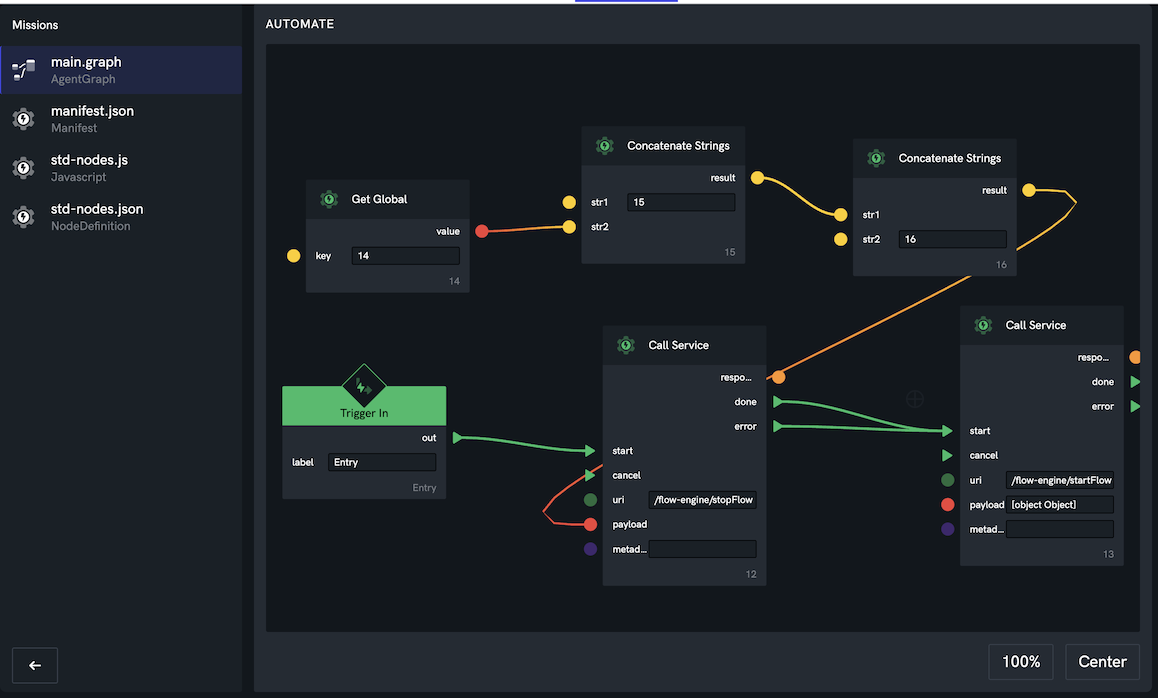Viewport: 1158px width, 698px height.
Task: Click the dark green uri port on node 13
Action: (x=948, y=480)
